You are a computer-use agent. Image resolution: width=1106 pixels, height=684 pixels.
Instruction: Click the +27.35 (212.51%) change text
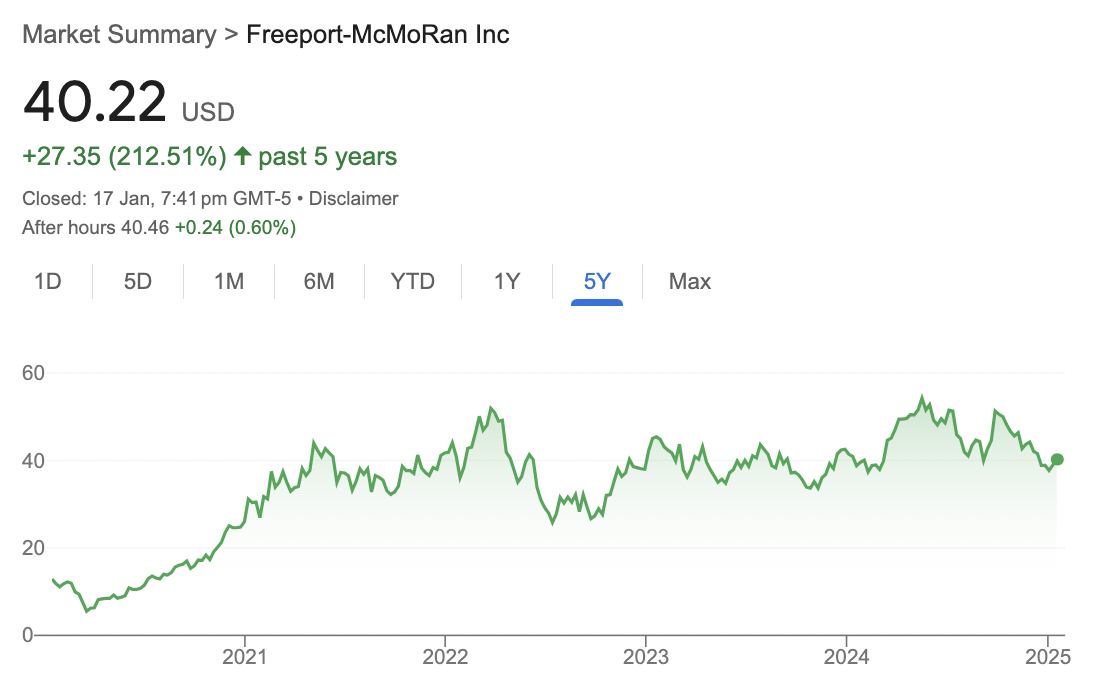click(124, 157)
